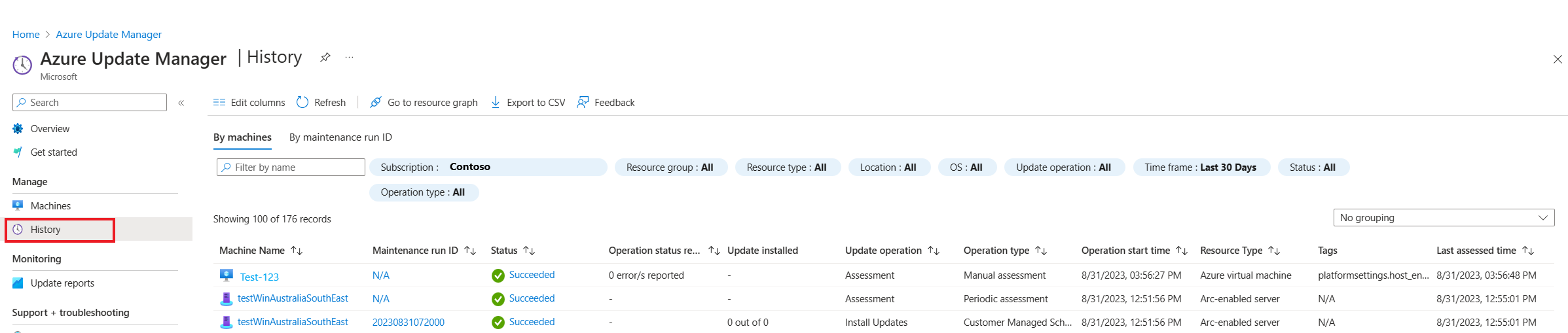The width and height of the screenshot is (1568, 333).
Task: Open Machines in the Manage menu
Action: pos(50,206)
